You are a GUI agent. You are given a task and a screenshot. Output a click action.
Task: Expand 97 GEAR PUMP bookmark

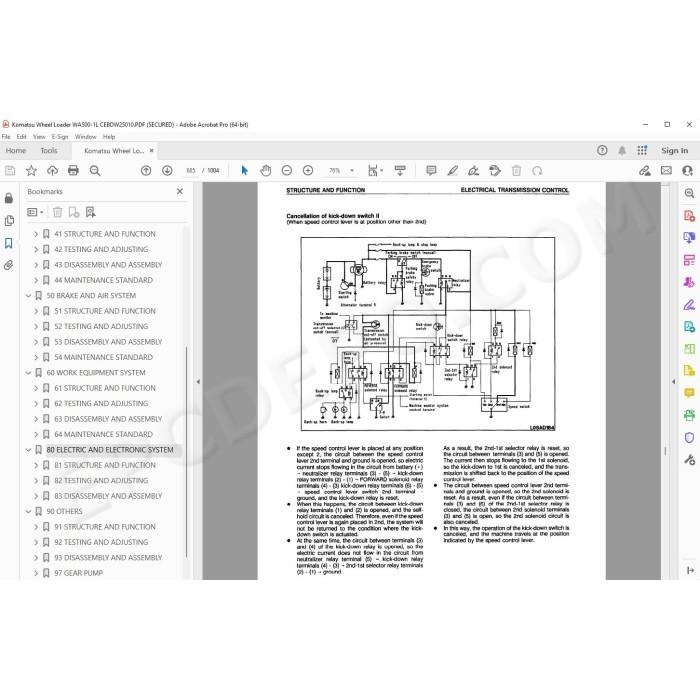36,573
